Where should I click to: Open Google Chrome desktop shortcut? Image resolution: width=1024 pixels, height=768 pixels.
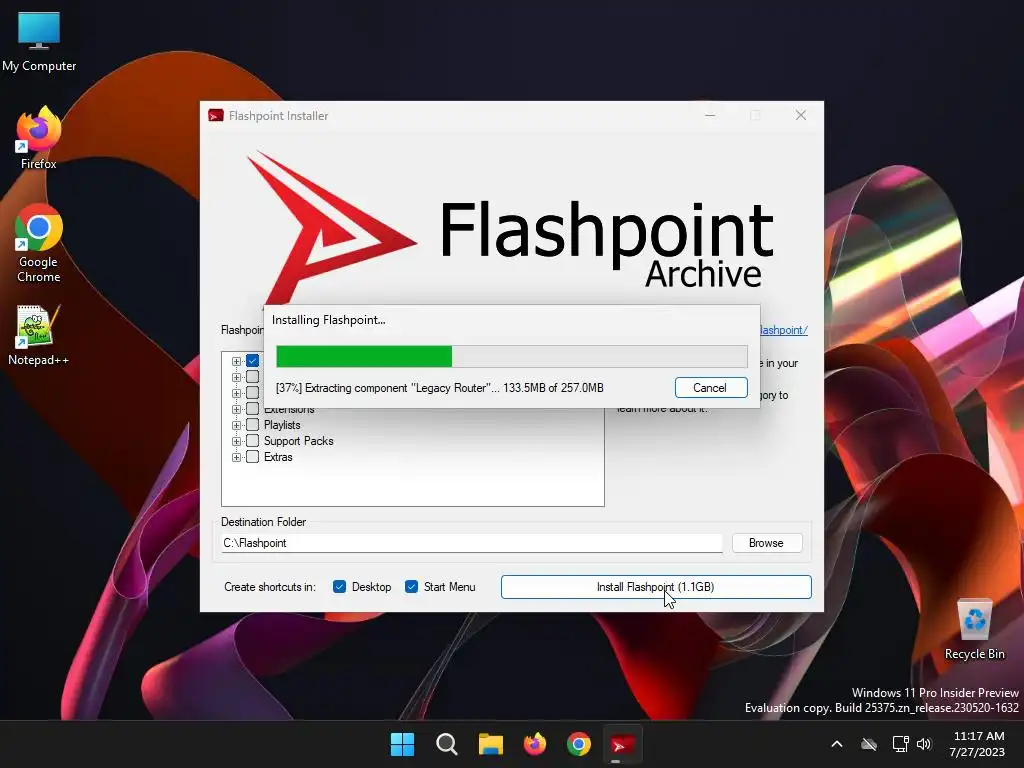[x=39, y=243]
